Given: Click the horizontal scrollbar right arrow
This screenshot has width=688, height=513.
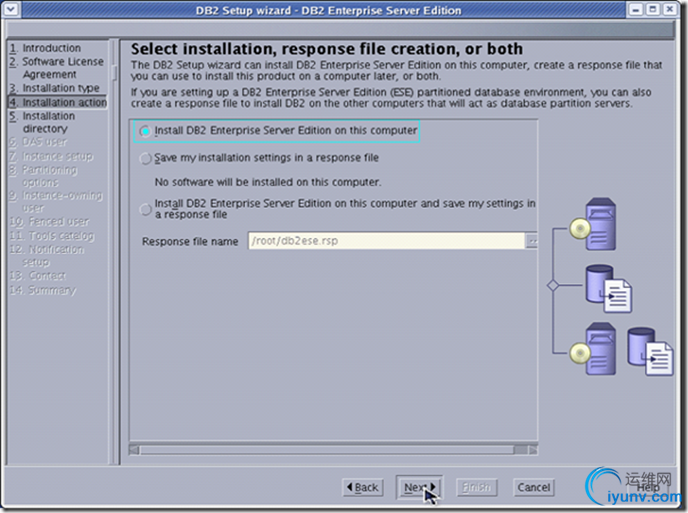Looking at the screenshot, I should pos(533,450).
